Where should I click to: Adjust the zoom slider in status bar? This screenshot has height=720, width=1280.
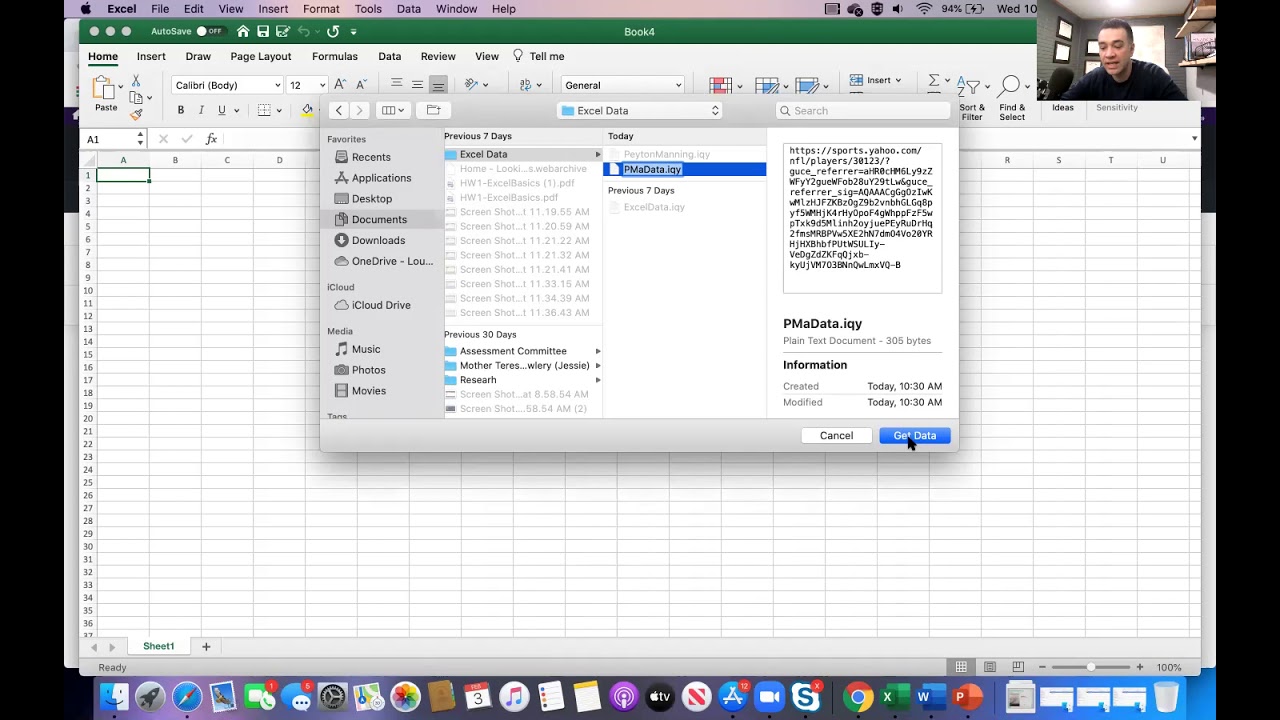pos(1090,667)
